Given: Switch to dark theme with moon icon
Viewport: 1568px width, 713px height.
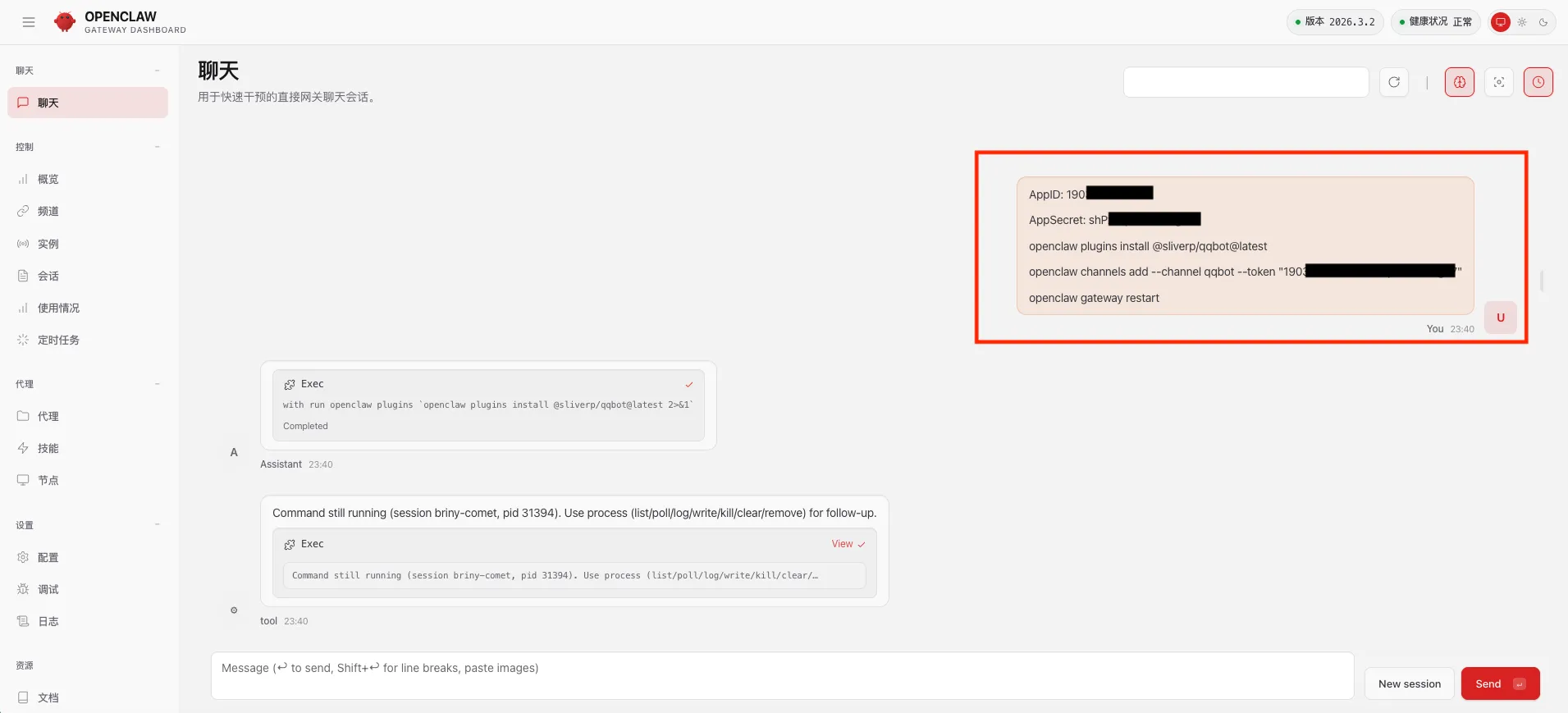Looking at the screenshot, I should click(x=1543, y=22).
